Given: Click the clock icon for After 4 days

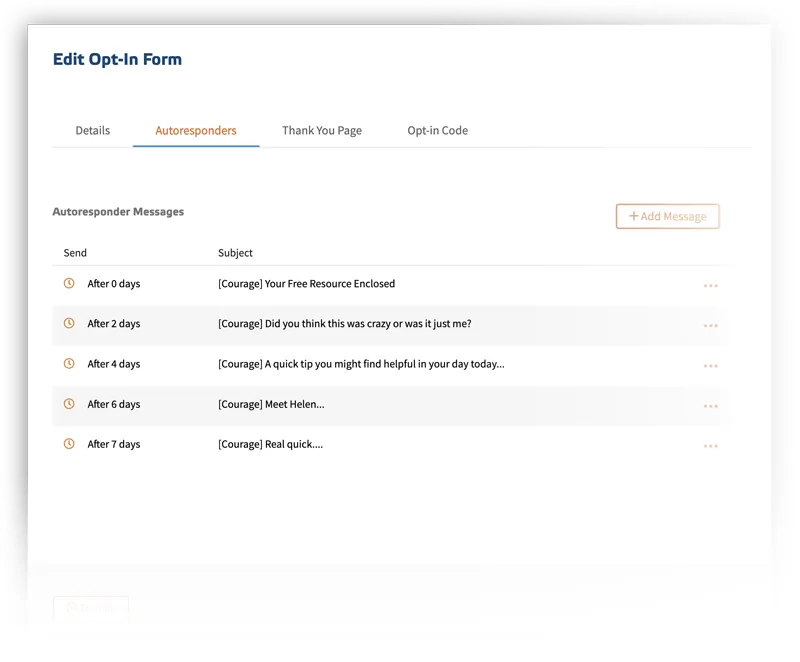Looking at the screenshot, I should (x=69, y=363).
